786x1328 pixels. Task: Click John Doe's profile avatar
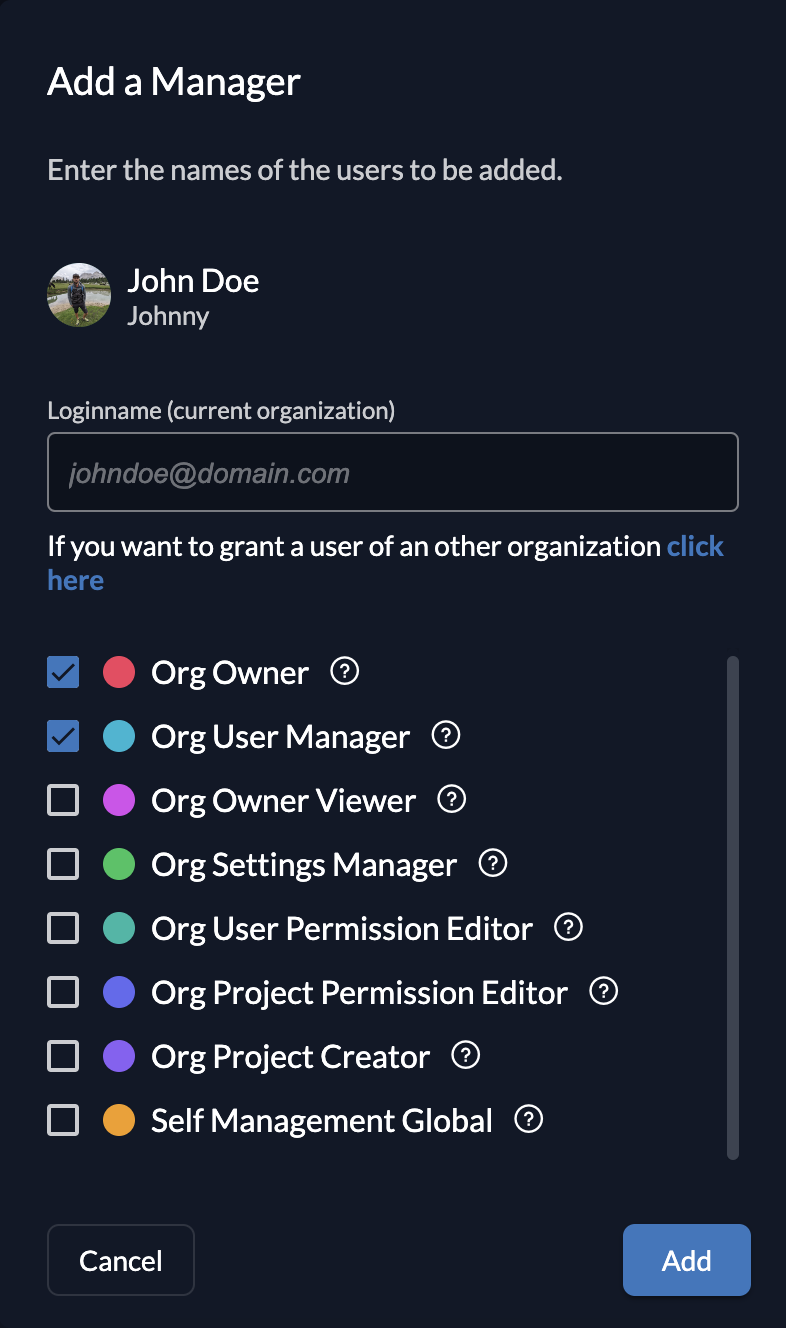[x=79, y=296]
